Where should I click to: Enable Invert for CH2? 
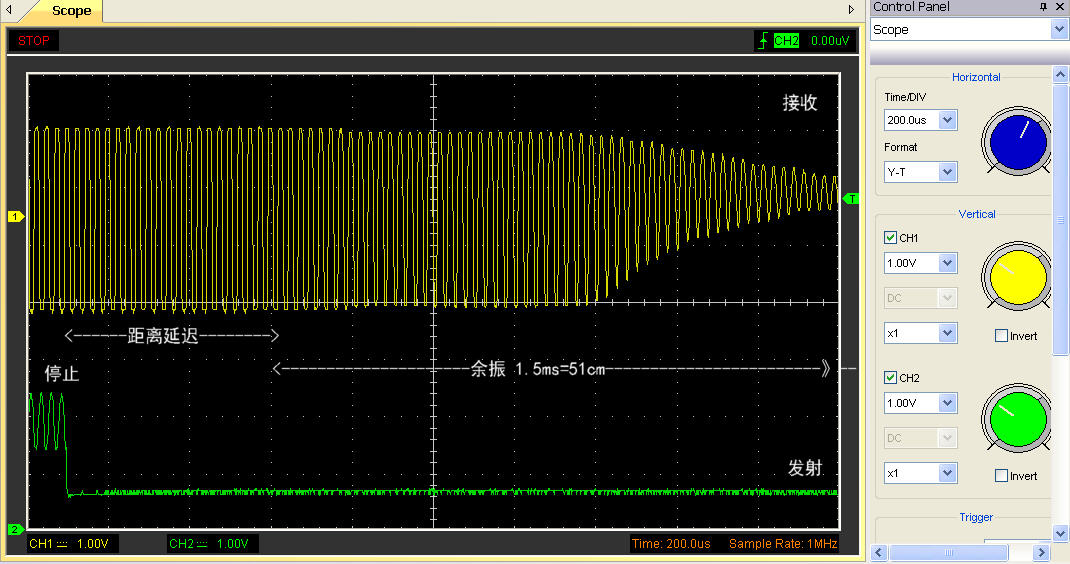click(1002, 476)
